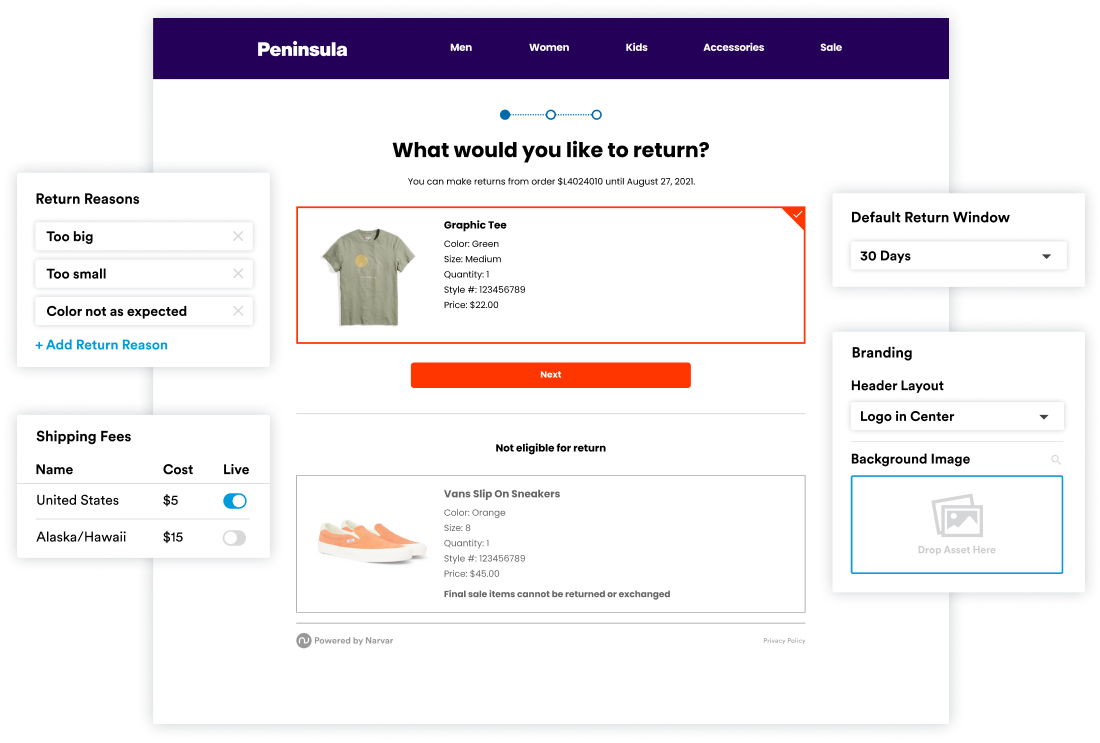Click "+ Add Return Reason" link

point(101,345)
